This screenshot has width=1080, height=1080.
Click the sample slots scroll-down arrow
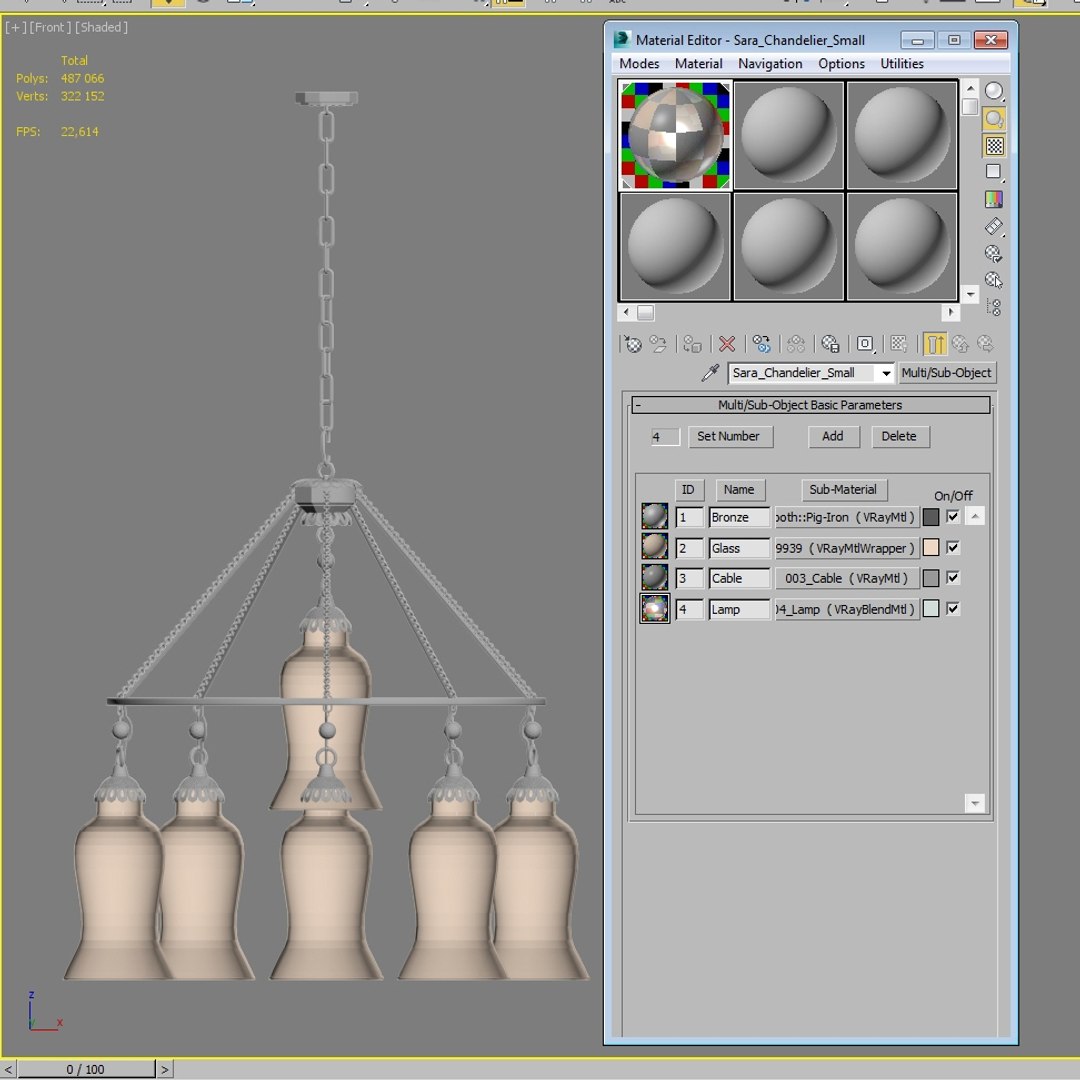970,294
